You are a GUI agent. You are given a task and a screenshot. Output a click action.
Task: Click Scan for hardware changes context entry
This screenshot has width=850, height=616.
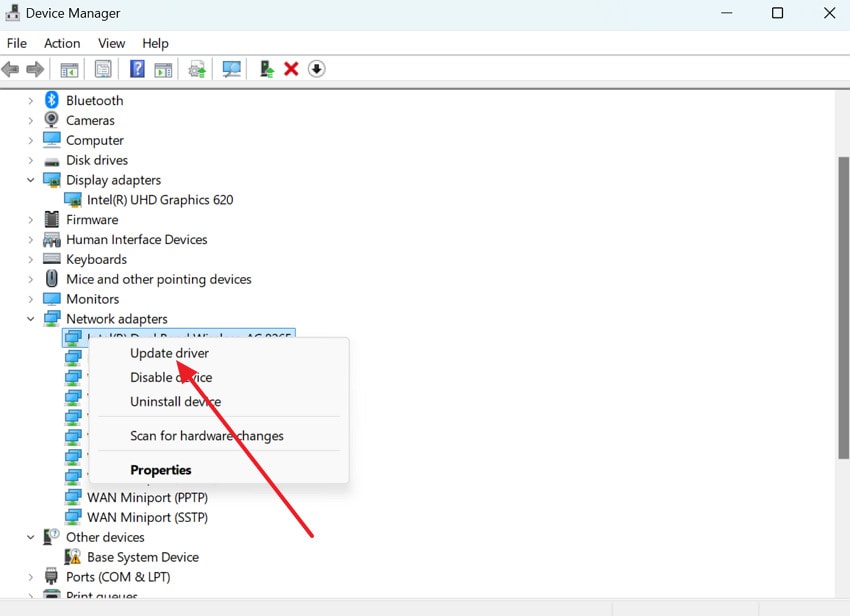[207, 436]
